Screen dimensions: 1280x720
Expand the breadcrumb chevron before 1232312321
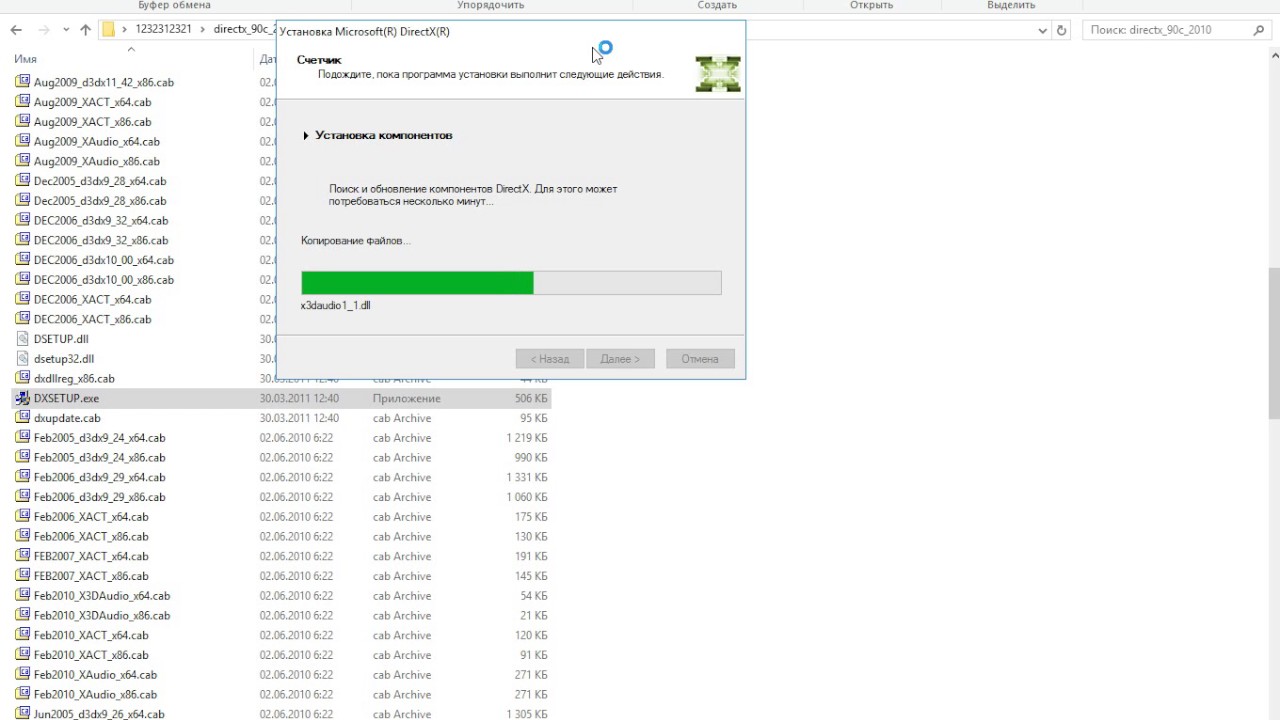pyautogui.click(x=125, y=30)
